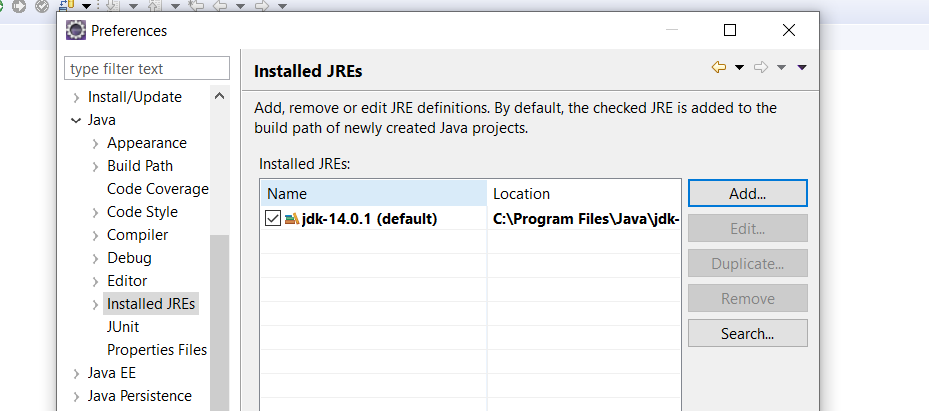The height and width of the screenshot is (411, 929).
Task: Click the Add... button
Action: [x=747, y=194]
